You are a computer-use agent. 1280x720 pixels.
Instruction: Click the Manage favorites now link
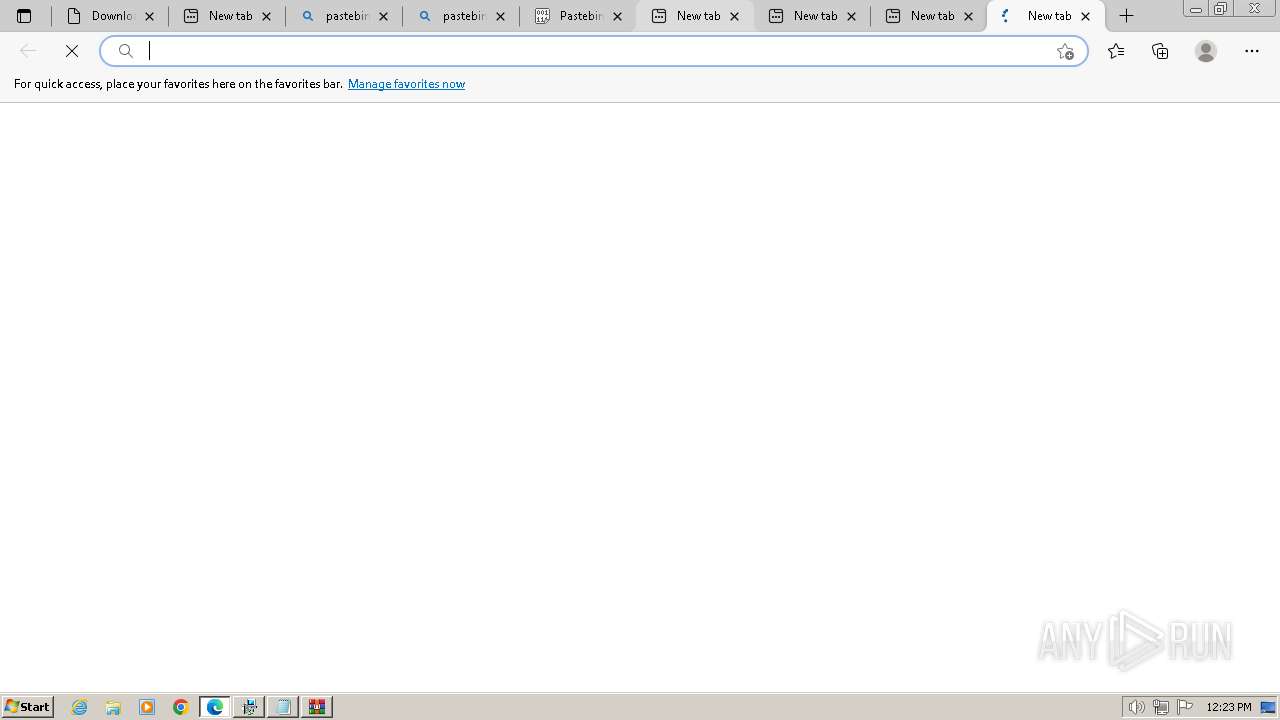(x=406, y=84)
